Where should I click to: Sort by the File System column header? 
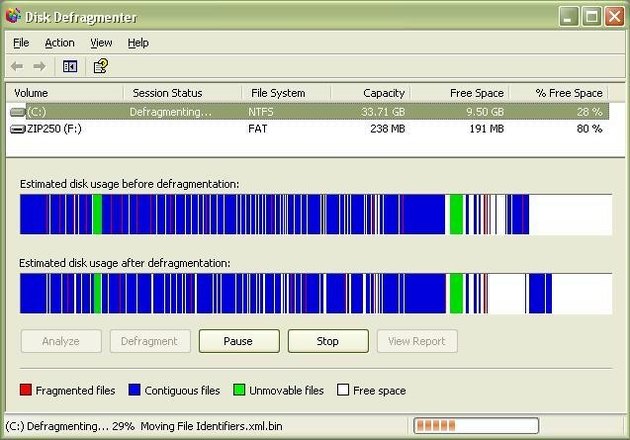tap(286, 93)
